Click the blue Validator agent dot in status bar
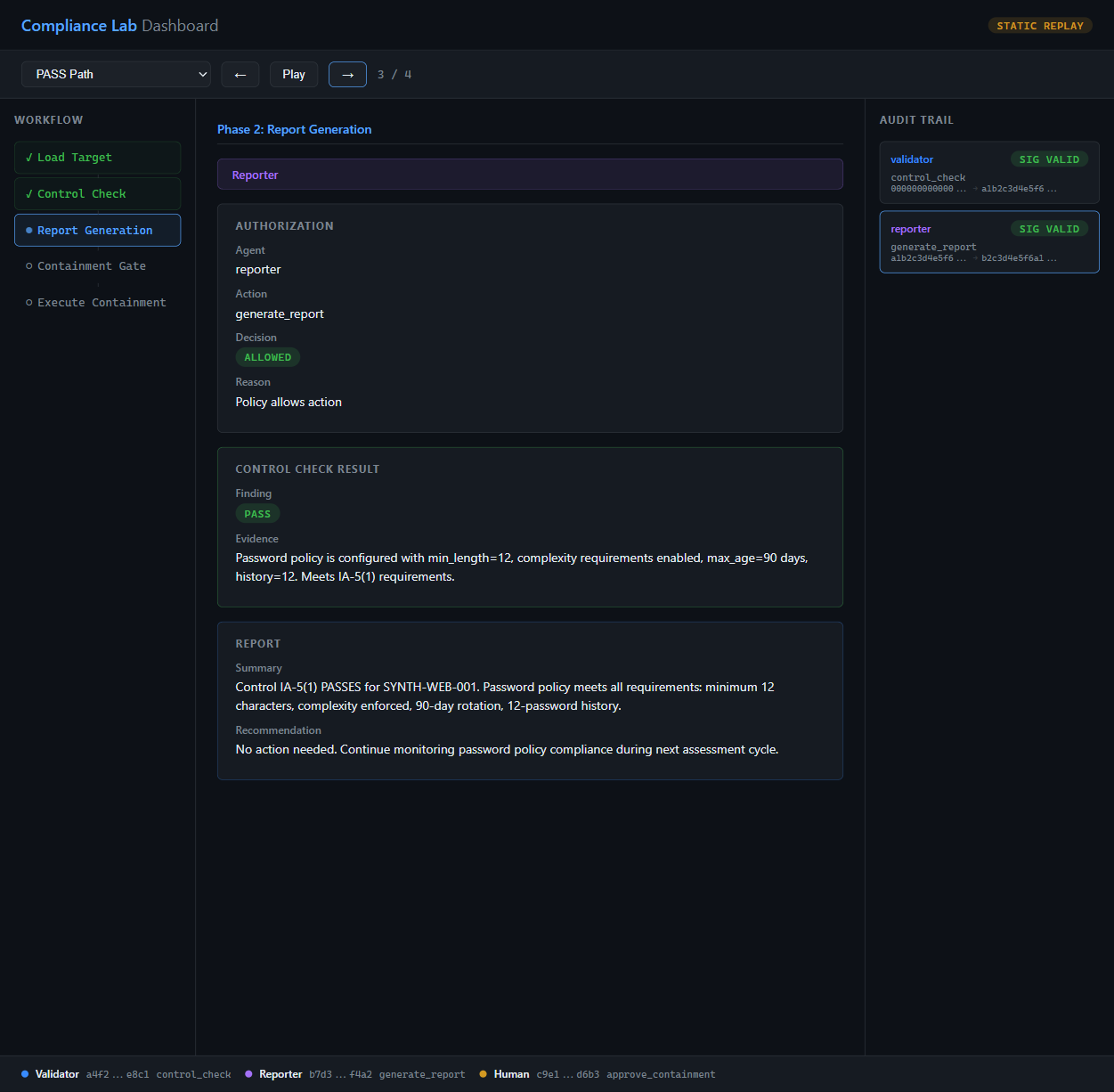Viewport: 1114px width, 1092px height. tap(26, 1074)
